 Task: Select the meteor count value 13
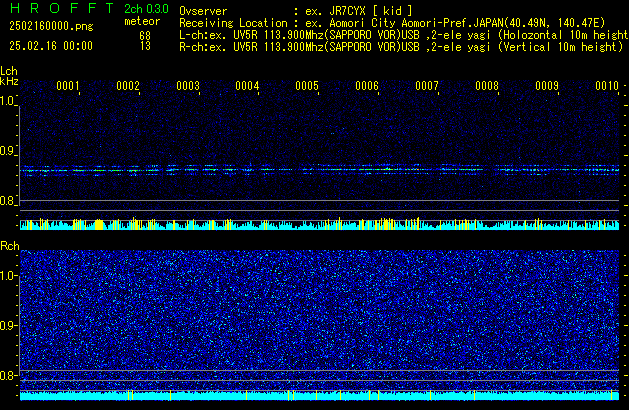(x=145, y=46)
